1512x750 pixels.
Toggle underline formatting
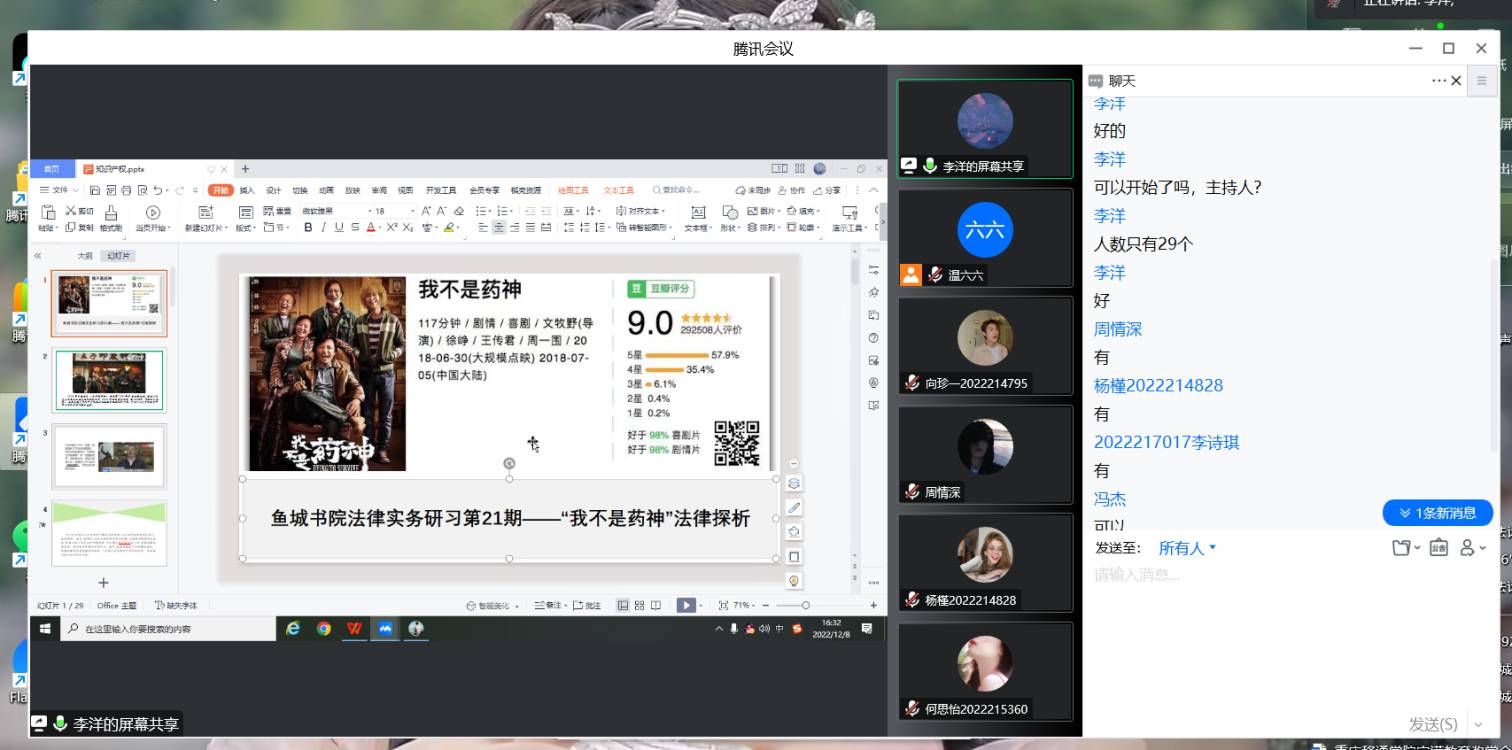(x=339, y=228)
